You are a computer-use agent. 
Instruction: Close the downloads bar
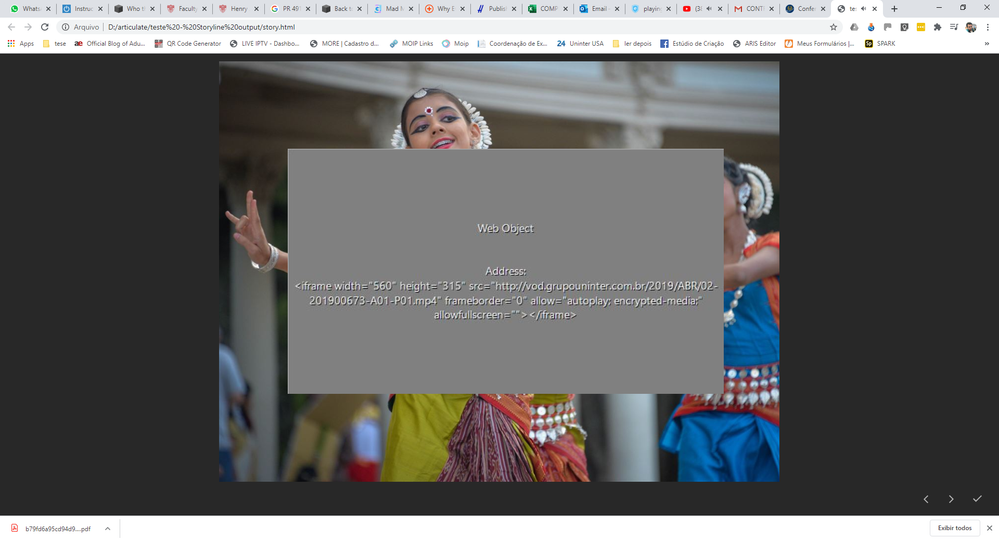point(987,528)
